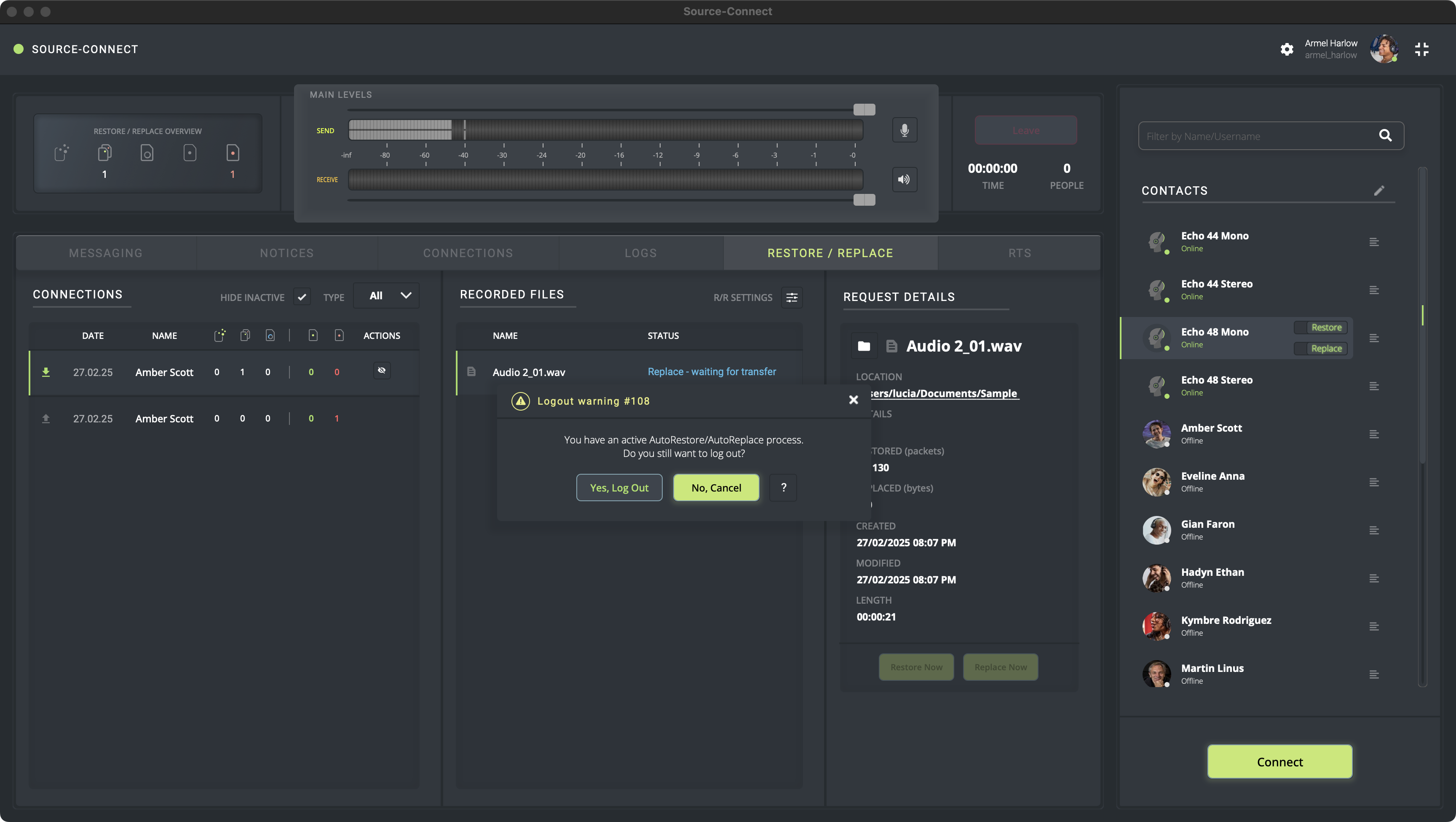Toggle visibility eye on first Amber Scott row

pos(382,371)
